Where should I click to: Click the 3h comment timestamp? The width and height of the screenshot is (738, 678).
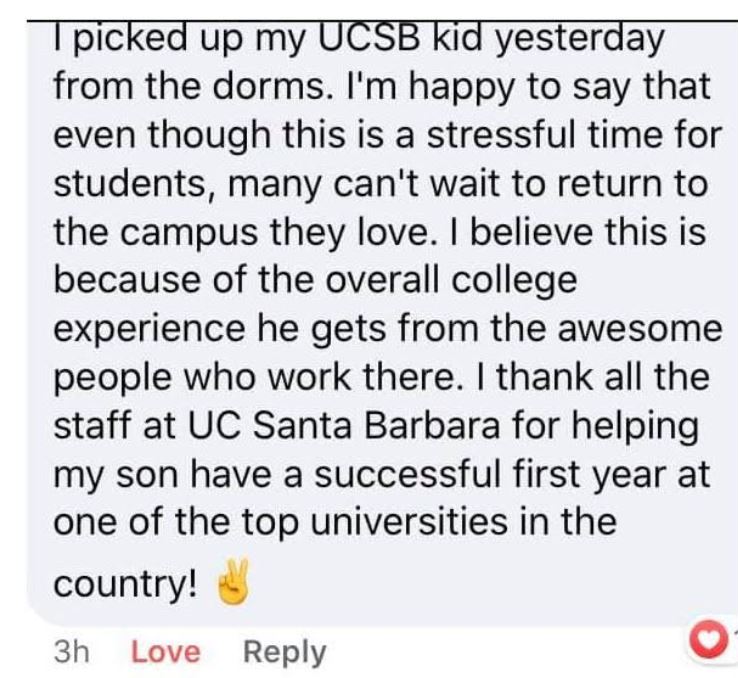[70, 653]
